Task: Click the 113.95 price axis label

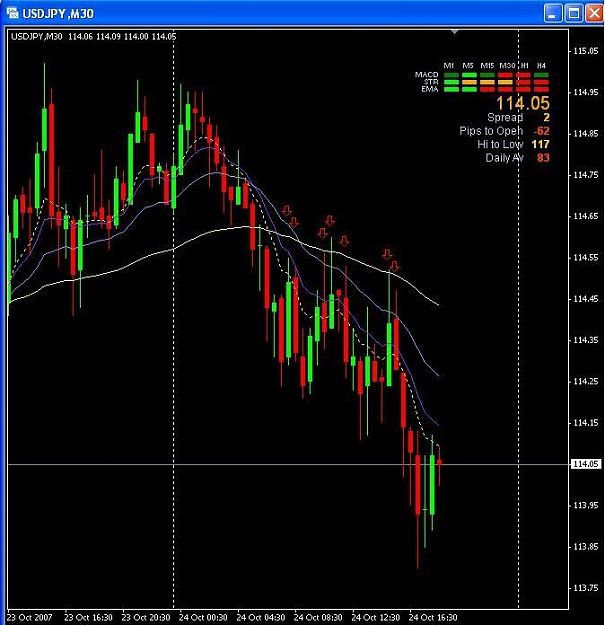Action: [585, 505]
